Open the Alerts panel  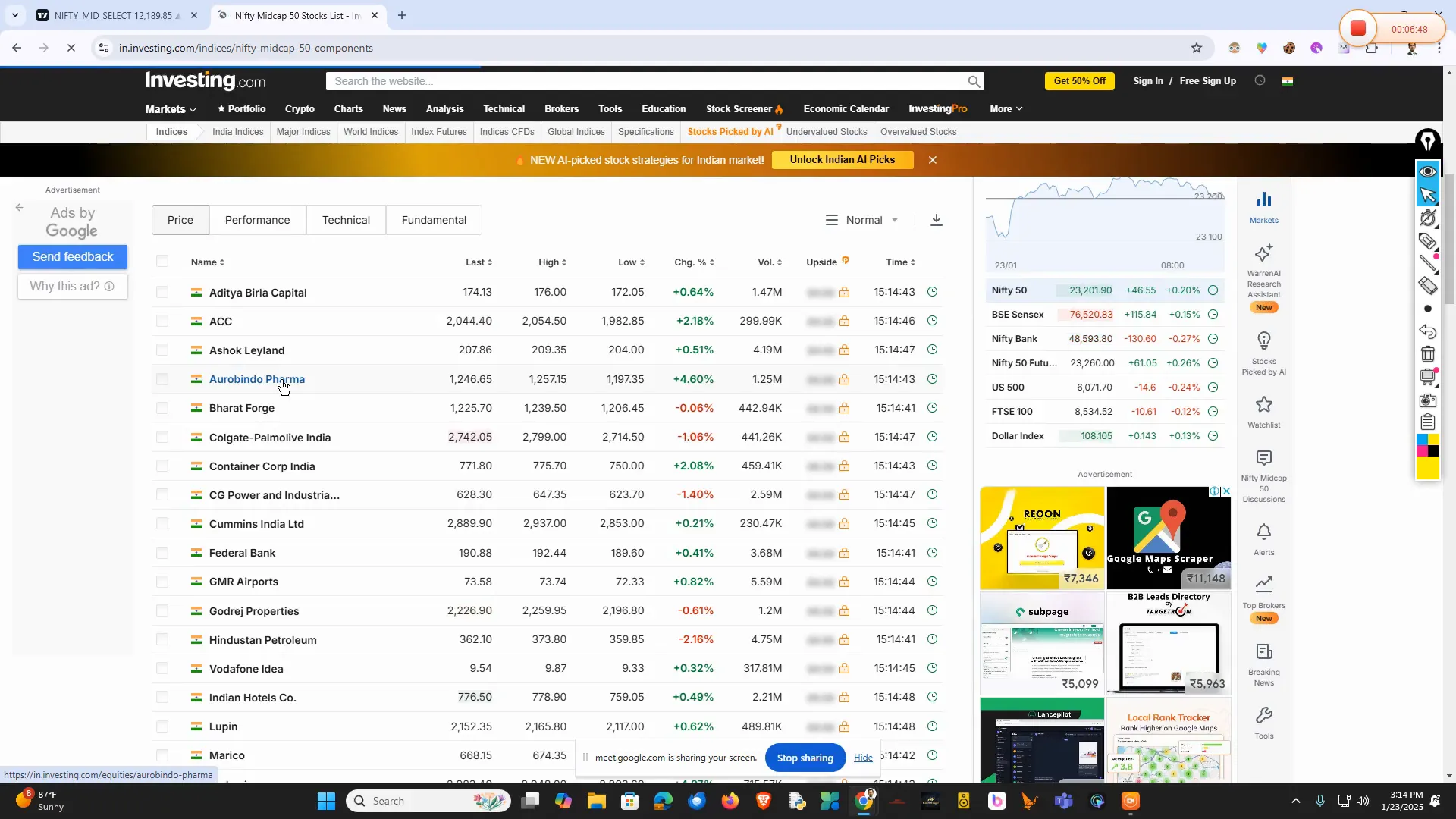(x=1263, y=537)
